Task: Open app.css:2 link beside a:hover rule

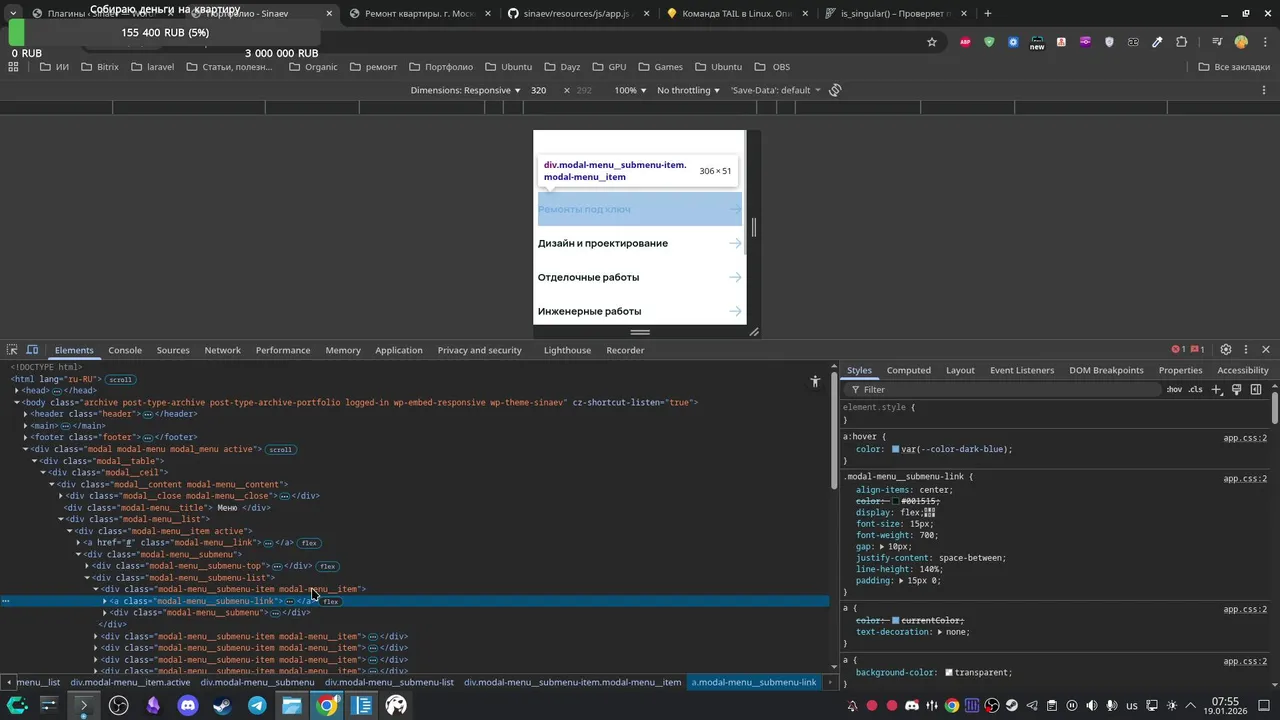Action: coord(1245,438)
